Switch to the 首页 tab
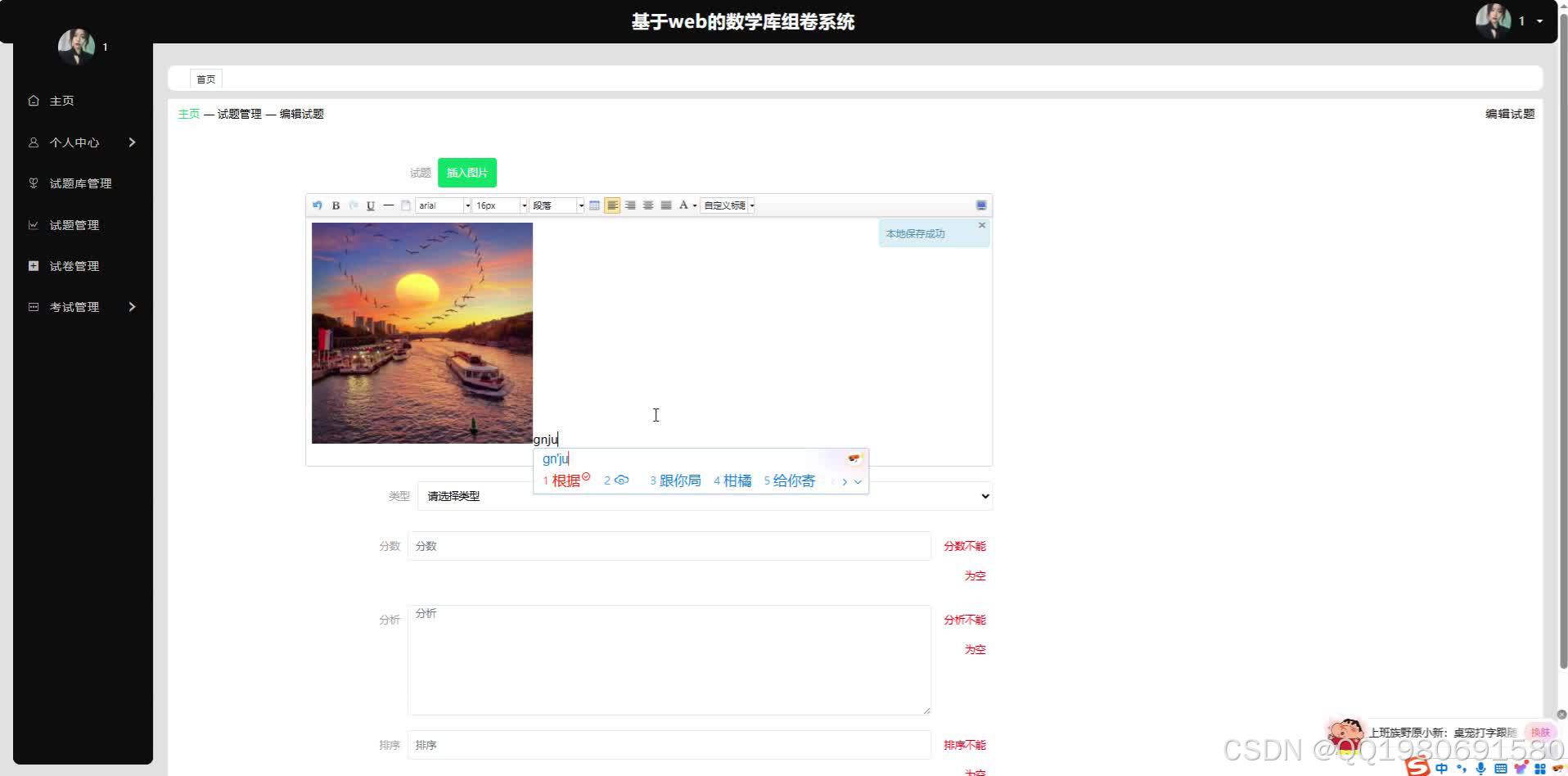1568x776 pixels. tap(205, 79)
